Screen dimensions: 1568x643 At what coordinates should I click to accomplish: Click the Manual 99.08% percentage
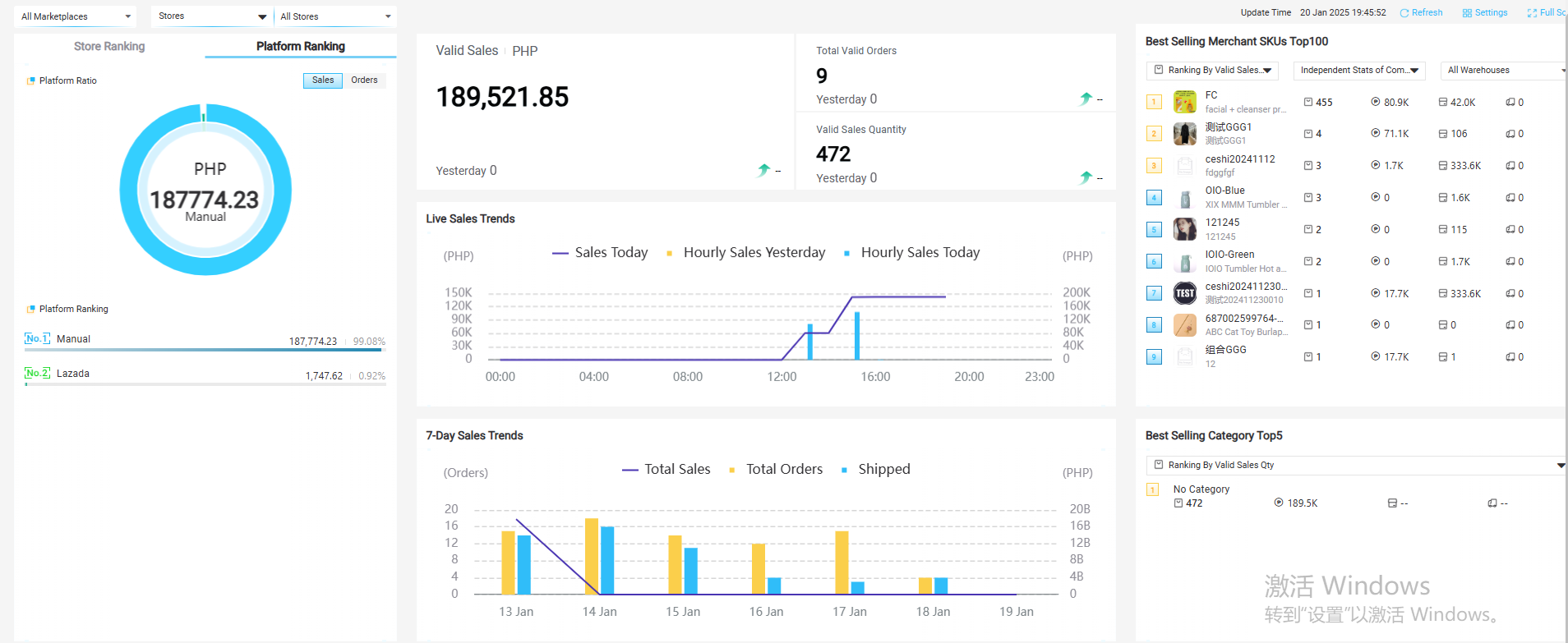369,342
